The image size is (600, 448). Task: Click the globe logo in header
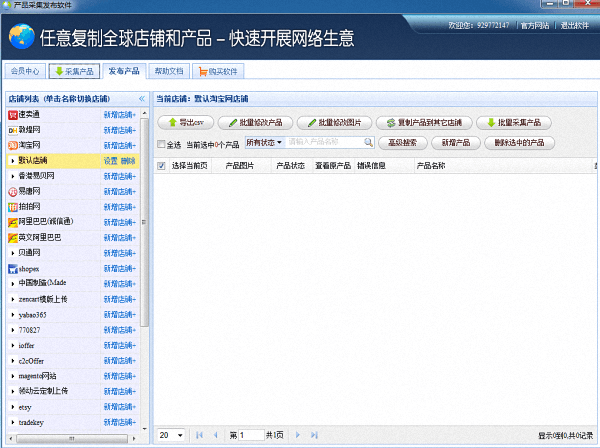pos(21,36)
